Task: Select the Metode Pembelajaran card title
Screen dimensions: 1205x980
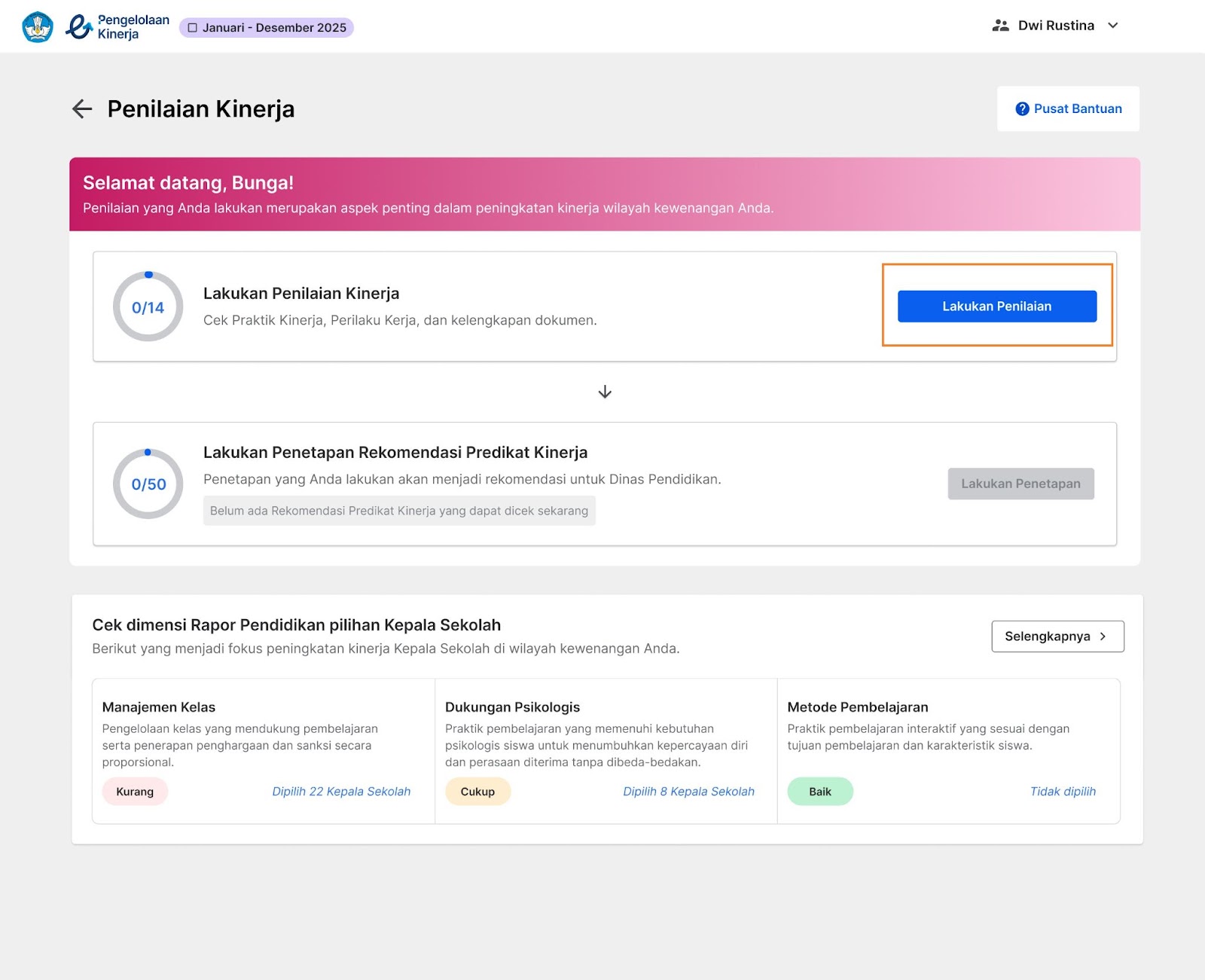Action: tap(857, 707)
